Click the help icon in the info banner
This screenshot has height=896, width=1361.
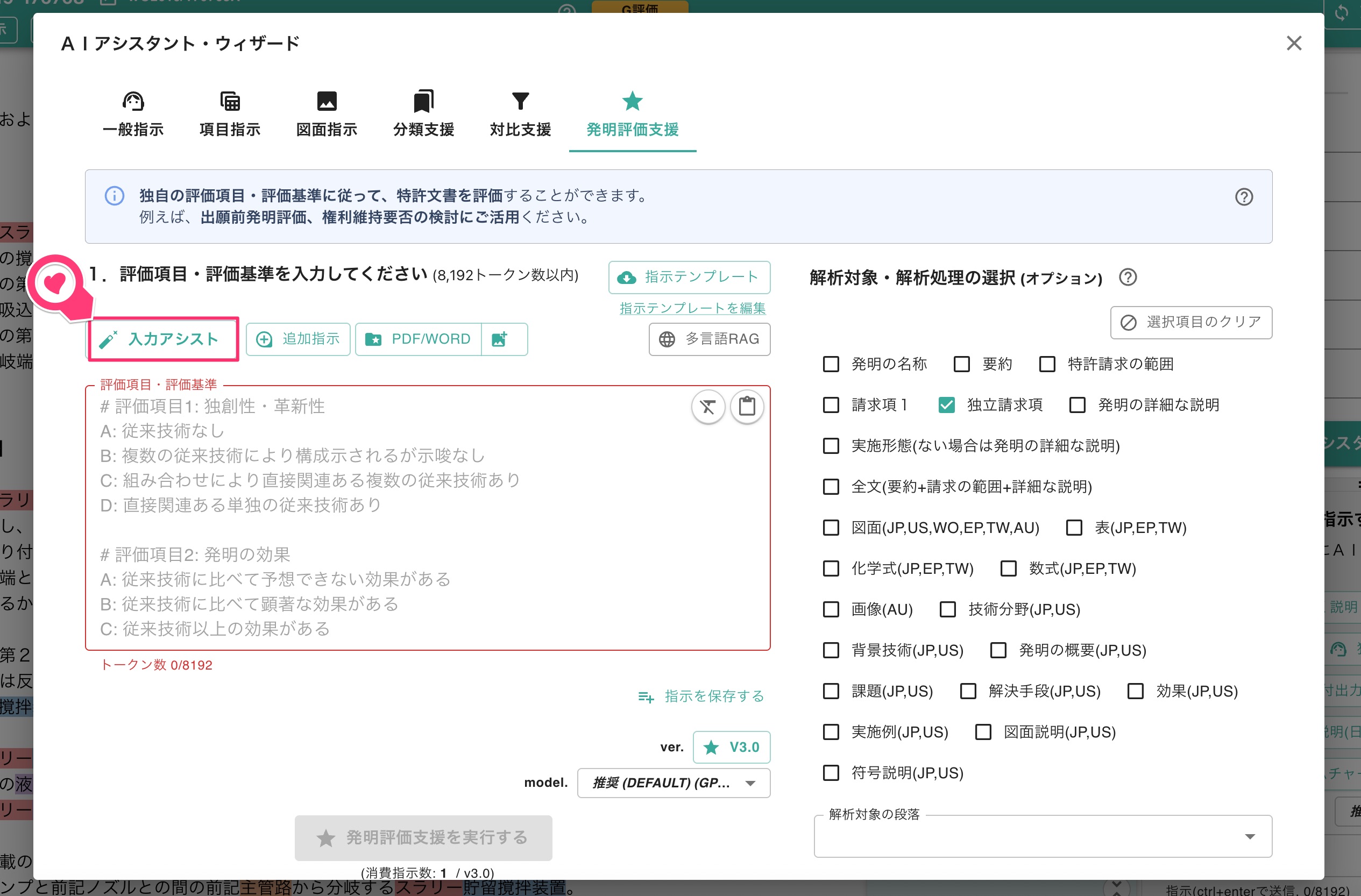coord(1244,197)
